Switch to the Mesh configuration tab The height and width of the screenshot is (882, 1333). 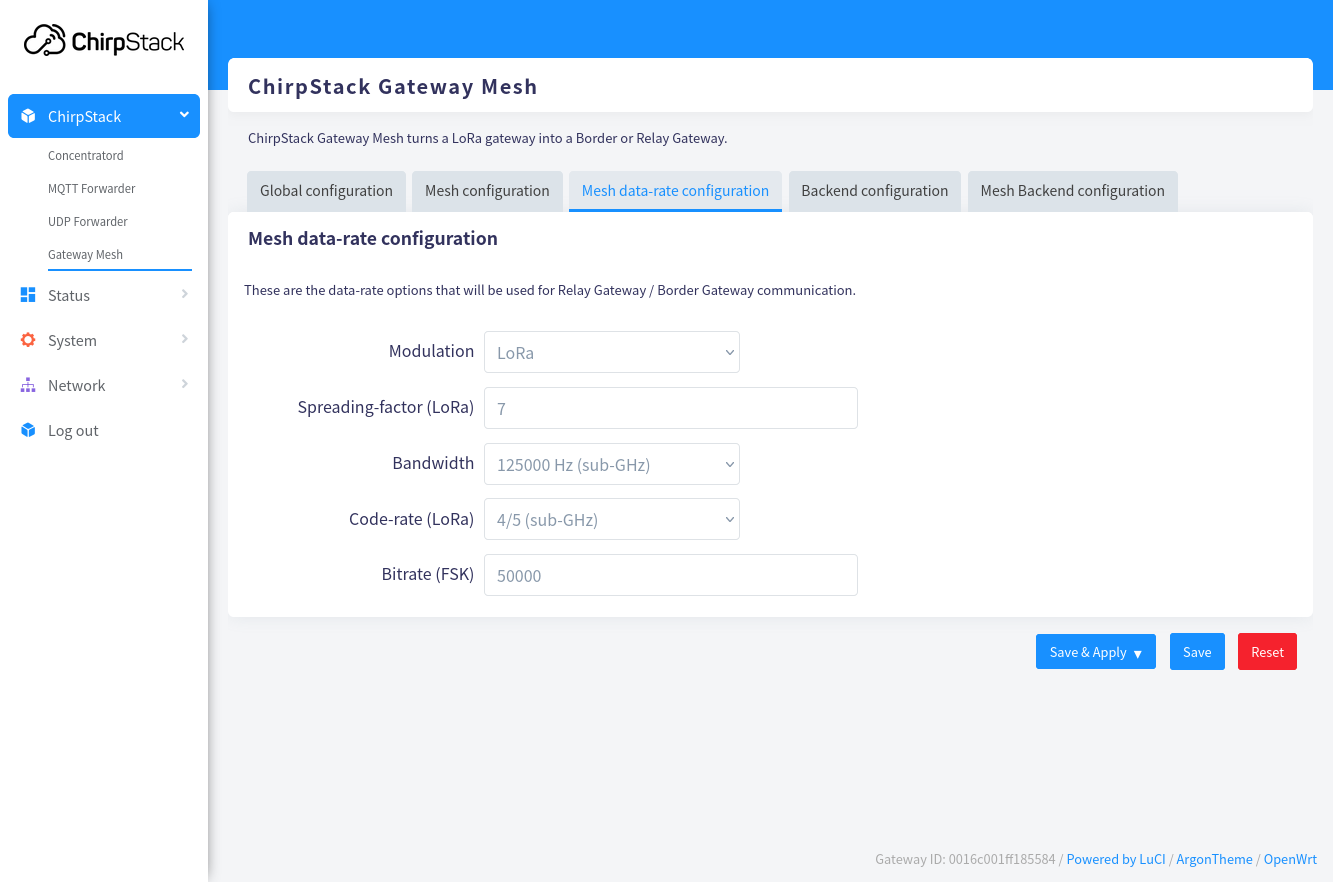tap(487, 191)
